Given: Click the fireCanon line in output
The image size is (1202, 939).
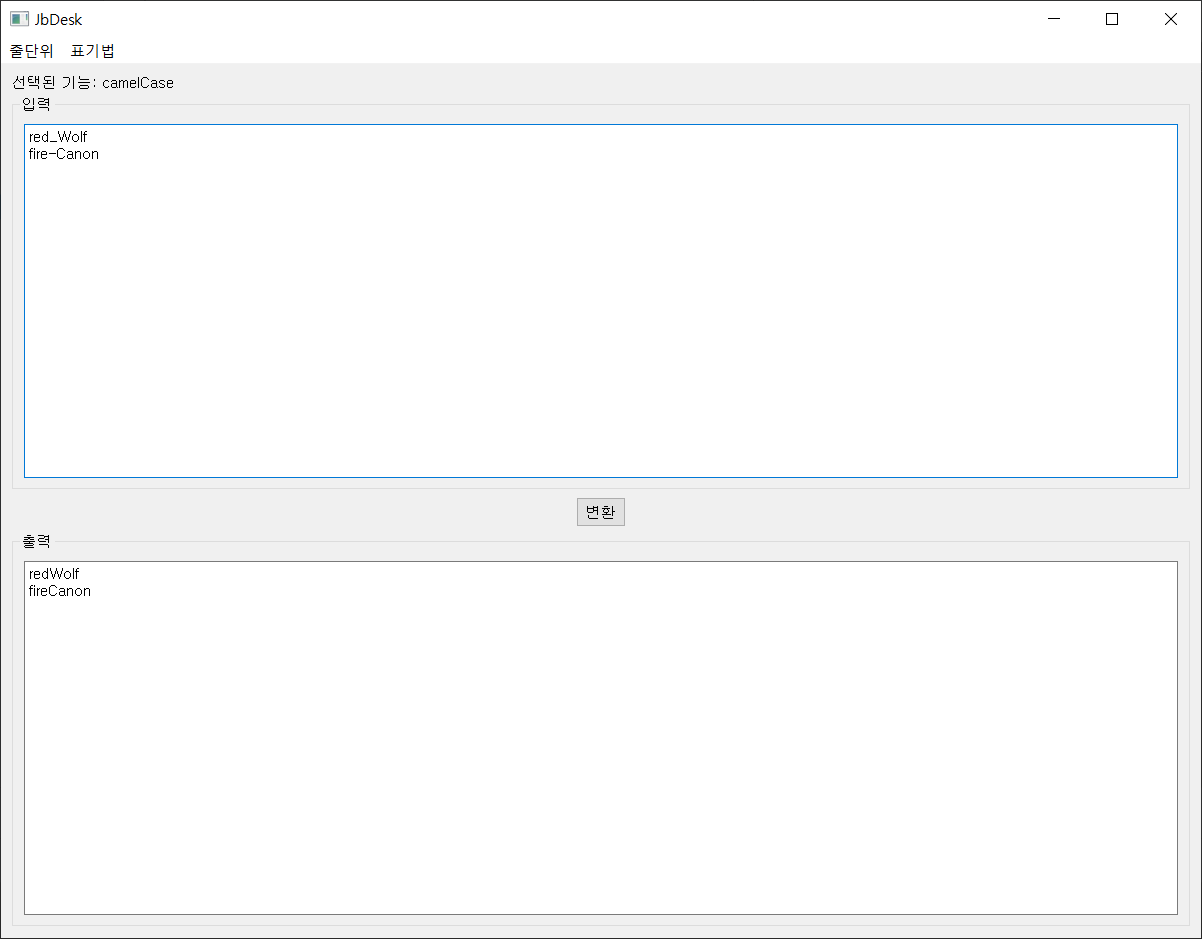Looking at the screenshot, I should 60,591.
